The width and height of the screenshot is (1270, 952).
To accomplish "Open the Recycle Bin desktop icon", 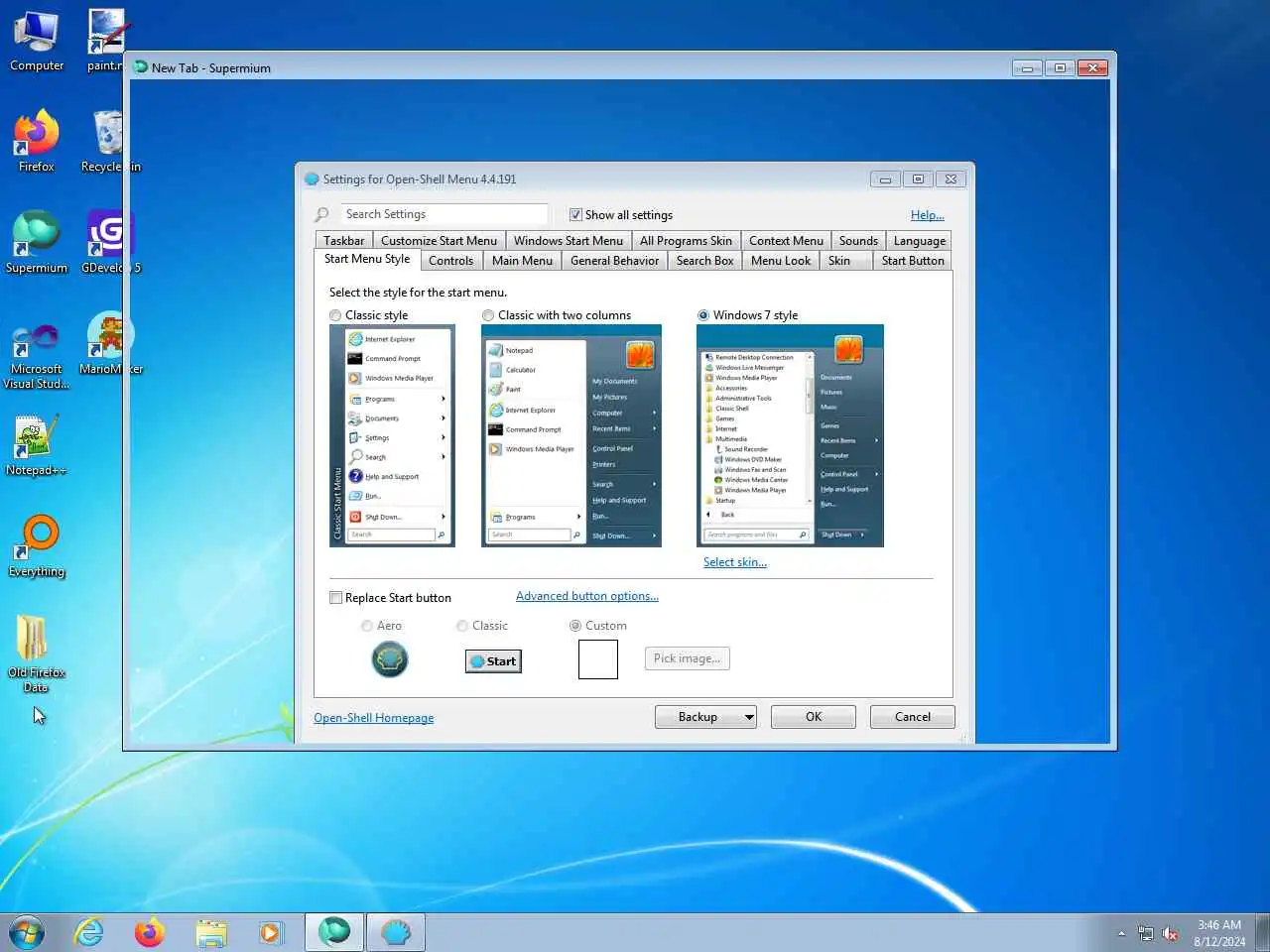I will tap(108, 141).
